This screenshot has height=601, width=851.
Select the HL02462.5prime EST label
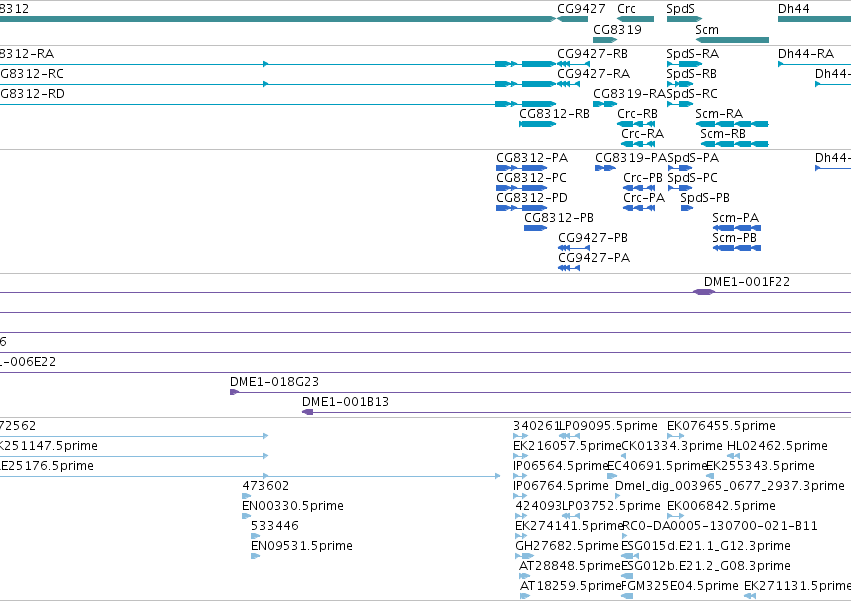777,446
